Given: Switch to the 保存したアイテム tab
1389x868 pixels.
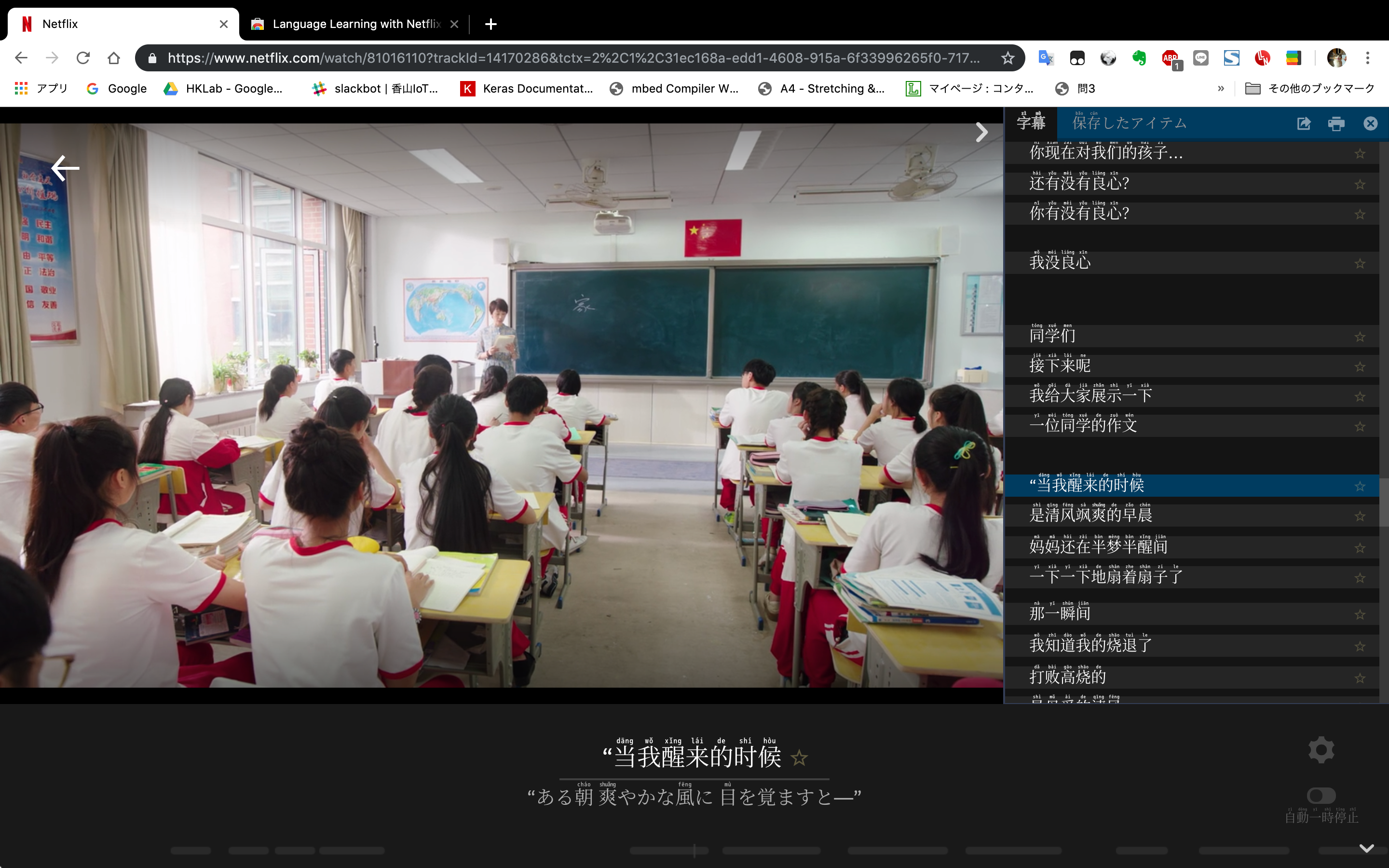Looking at the screenshot, I should coord(1129,123).
